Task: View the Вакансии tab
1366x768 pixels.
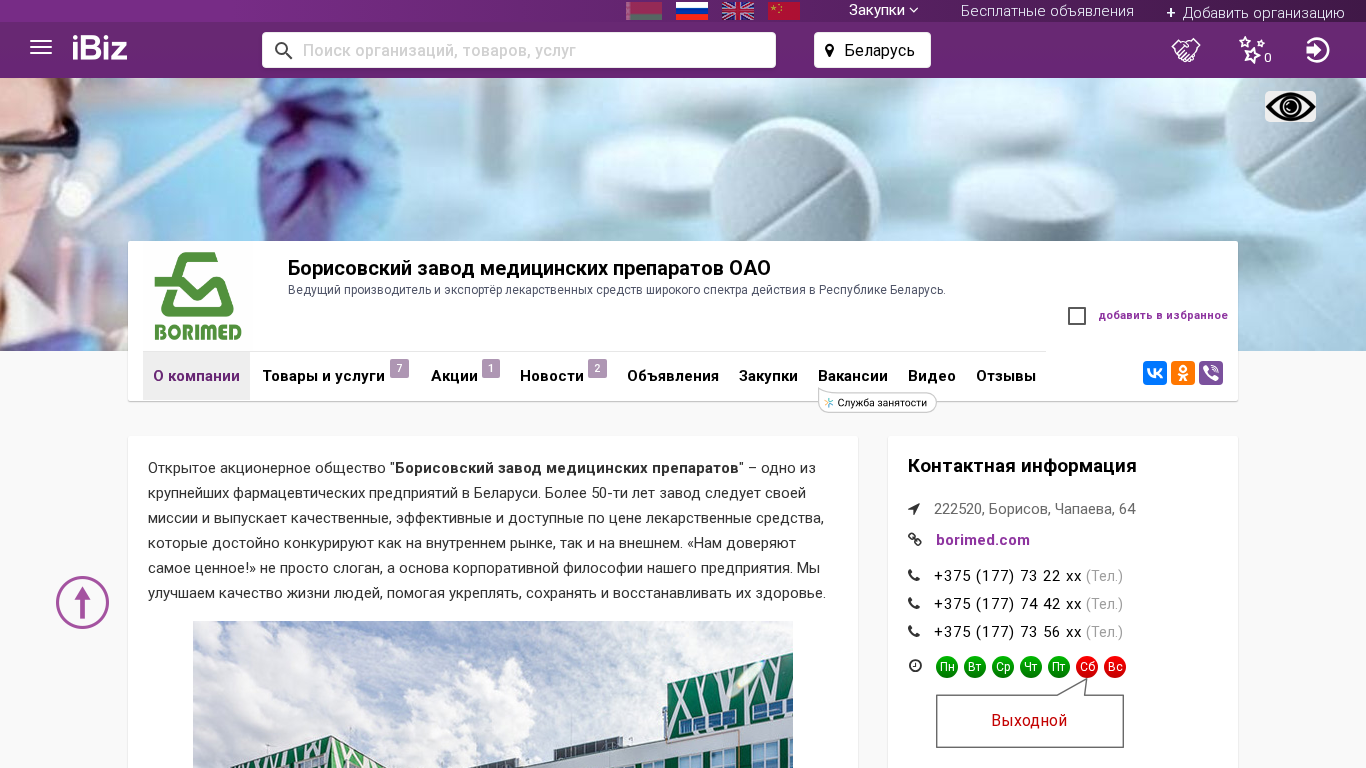Action: pos(853,376)
